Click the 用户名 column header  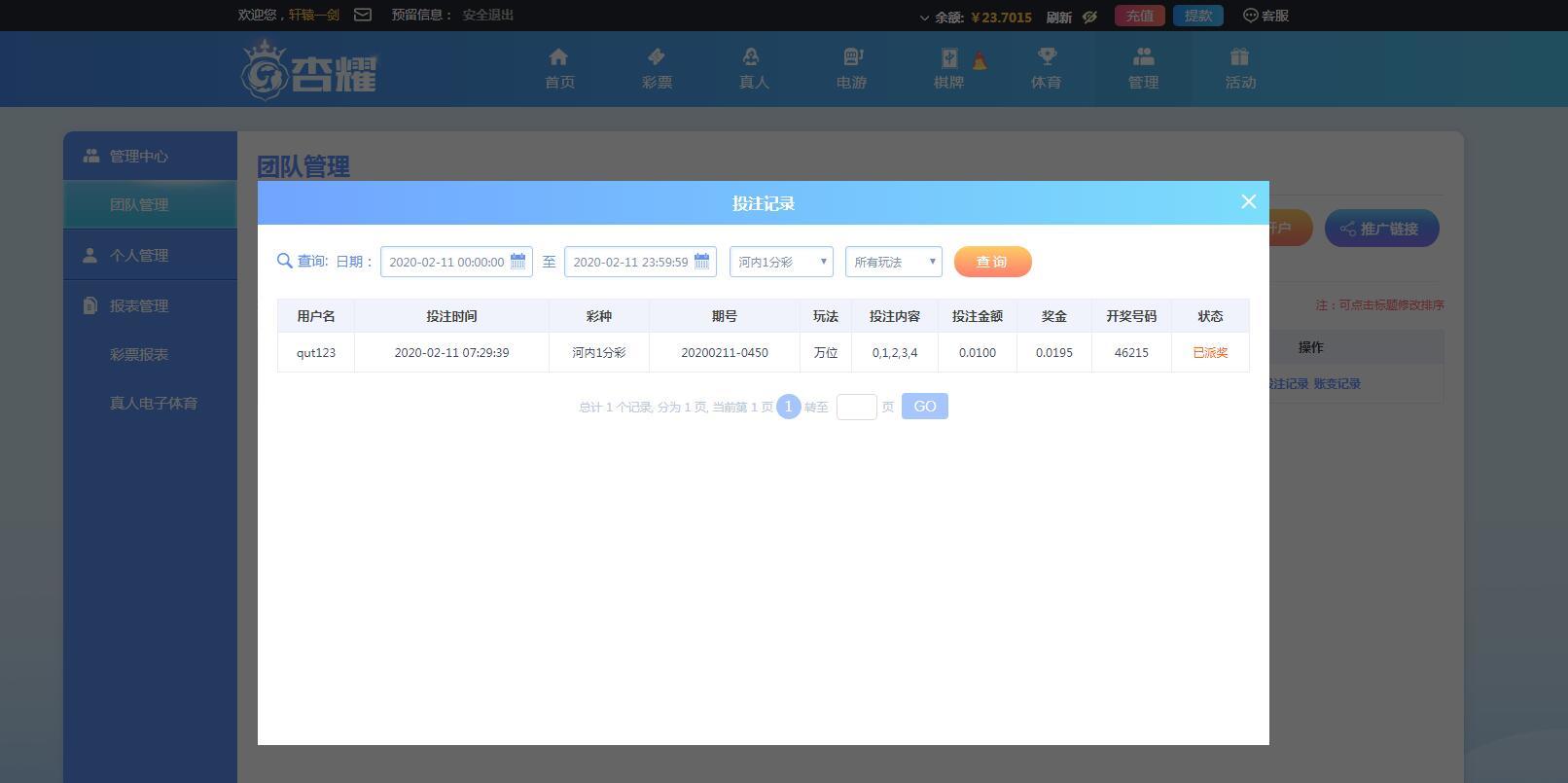click(316, 316)
